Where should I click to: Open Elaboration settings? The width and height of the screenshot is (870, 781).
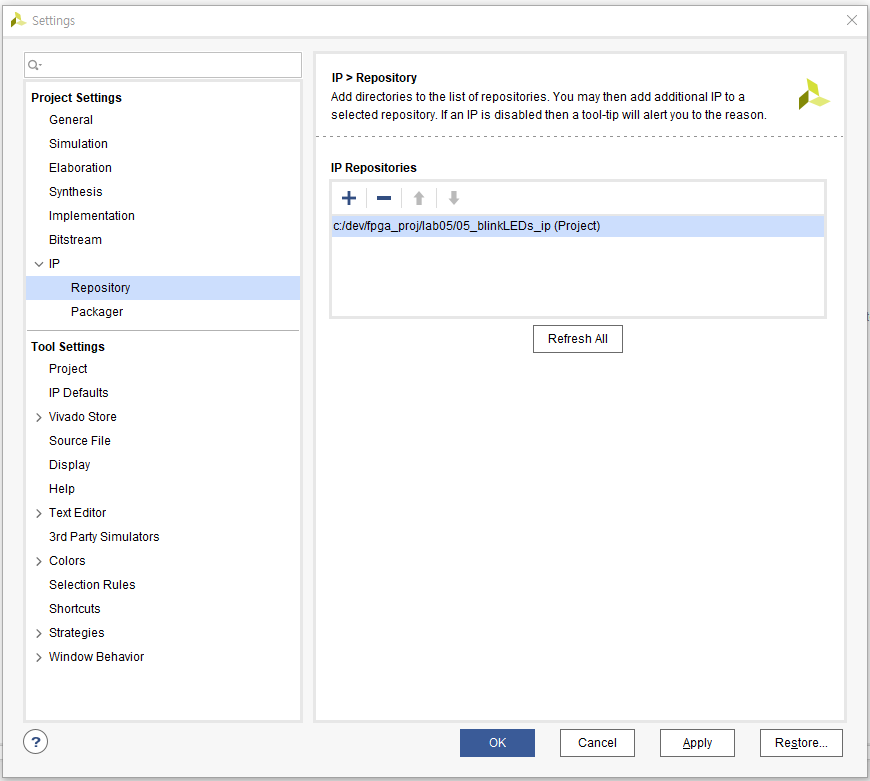click(80, 168)
